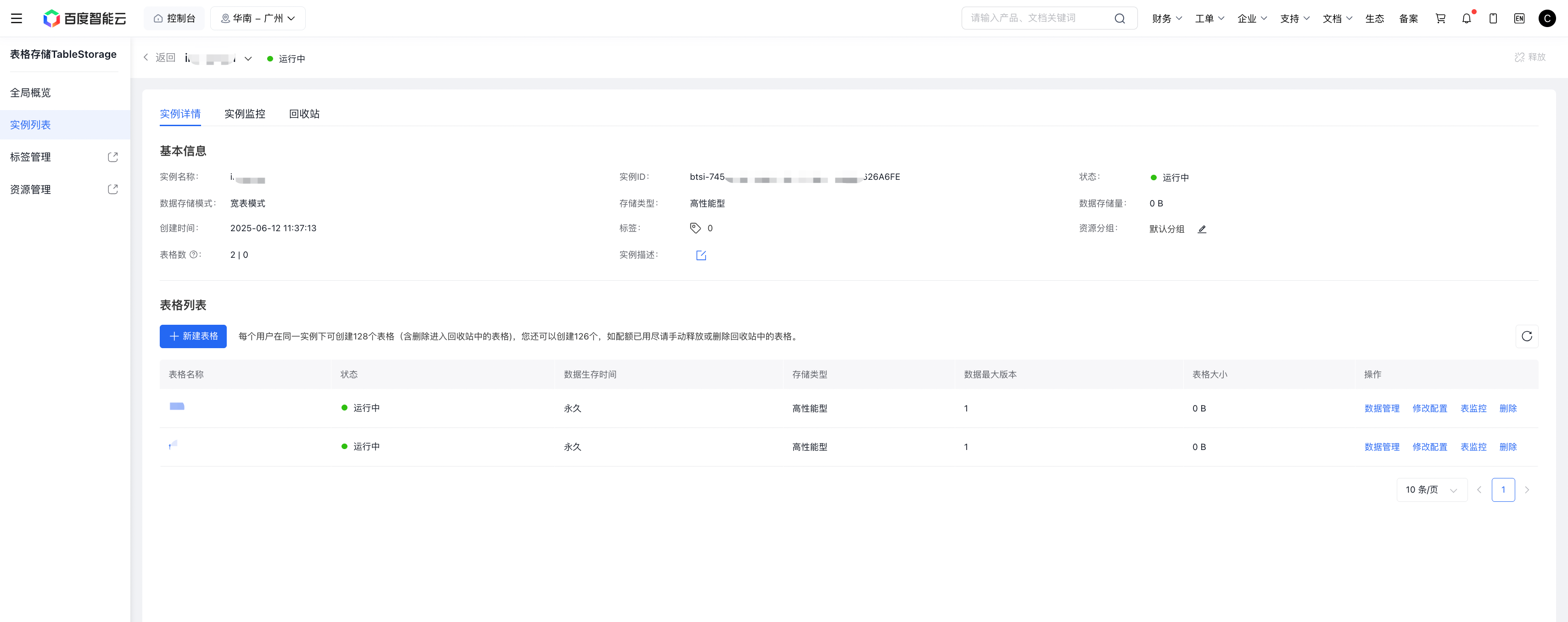Open the 财务 menu
The height and width of the screenshot is (622, 1568).
pyautogui.click(x=1166, y=18)
